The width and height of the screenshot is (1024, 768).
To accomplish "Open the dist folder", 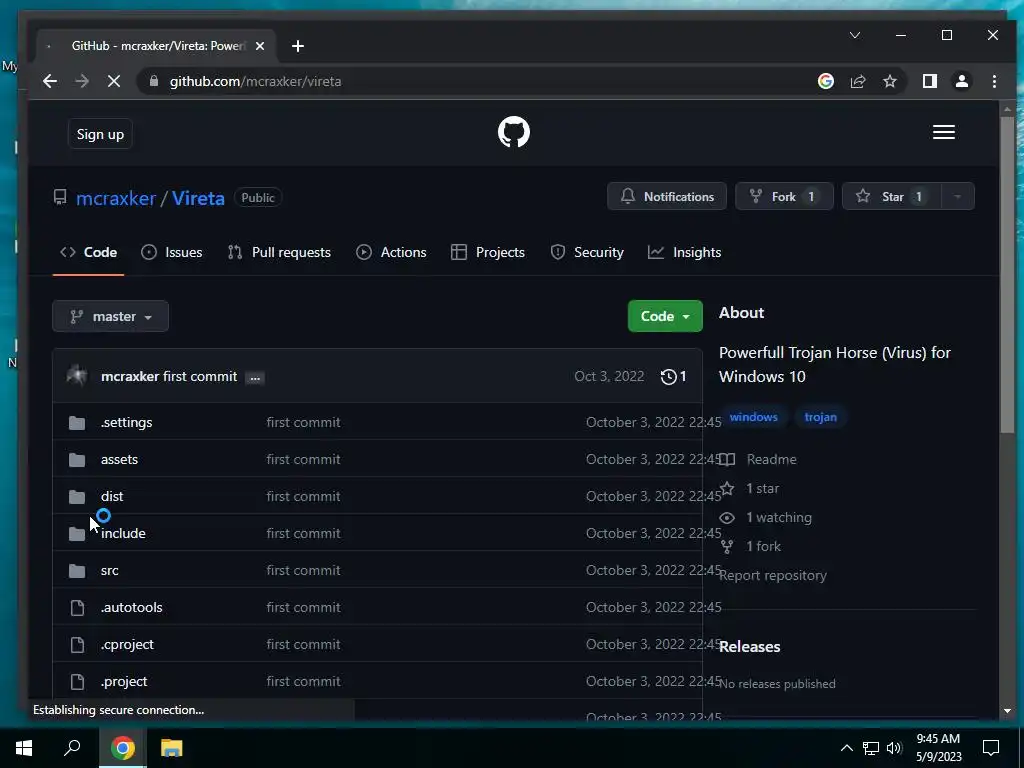I will [x=112, y=496].
